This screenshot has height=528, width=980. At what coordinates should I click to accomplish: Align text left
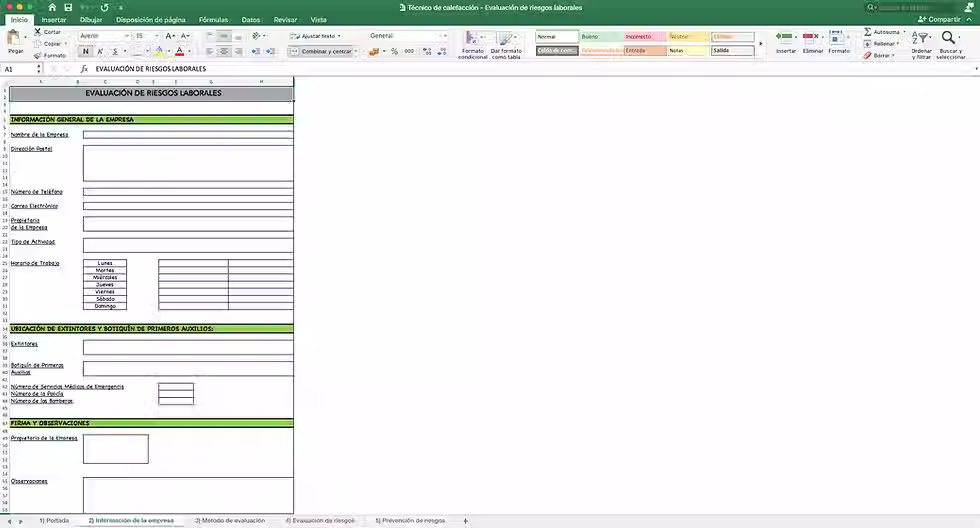(x=209, y=51)
